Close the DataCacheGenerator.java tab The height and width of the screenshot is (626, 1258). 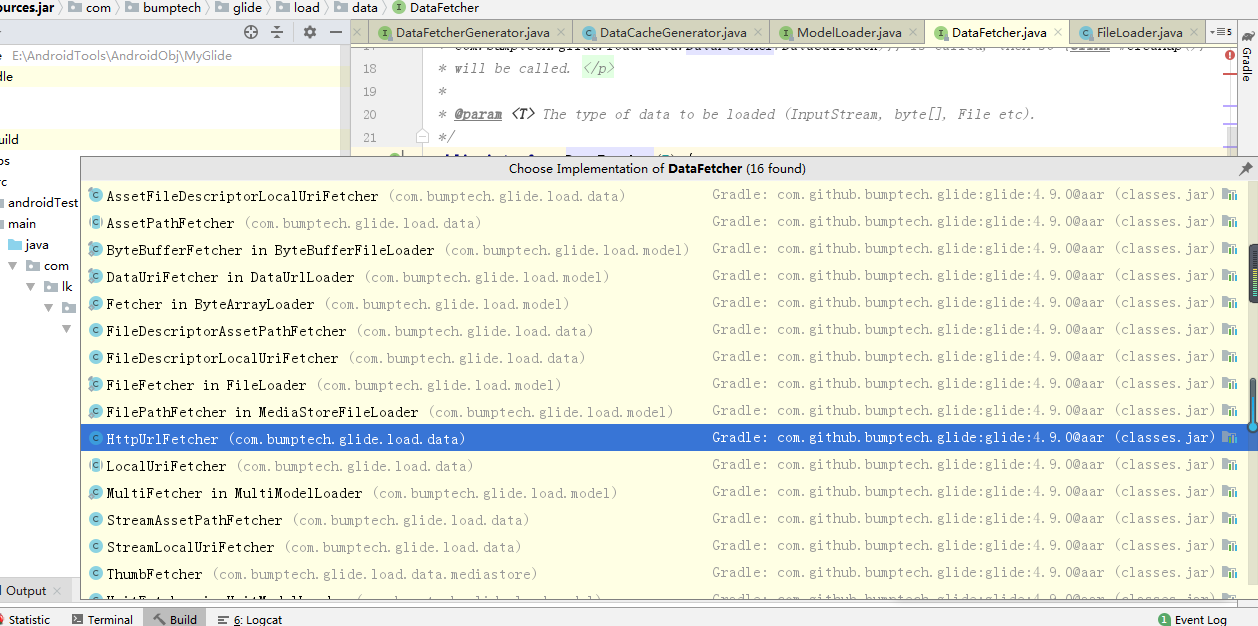coord(758,33)
